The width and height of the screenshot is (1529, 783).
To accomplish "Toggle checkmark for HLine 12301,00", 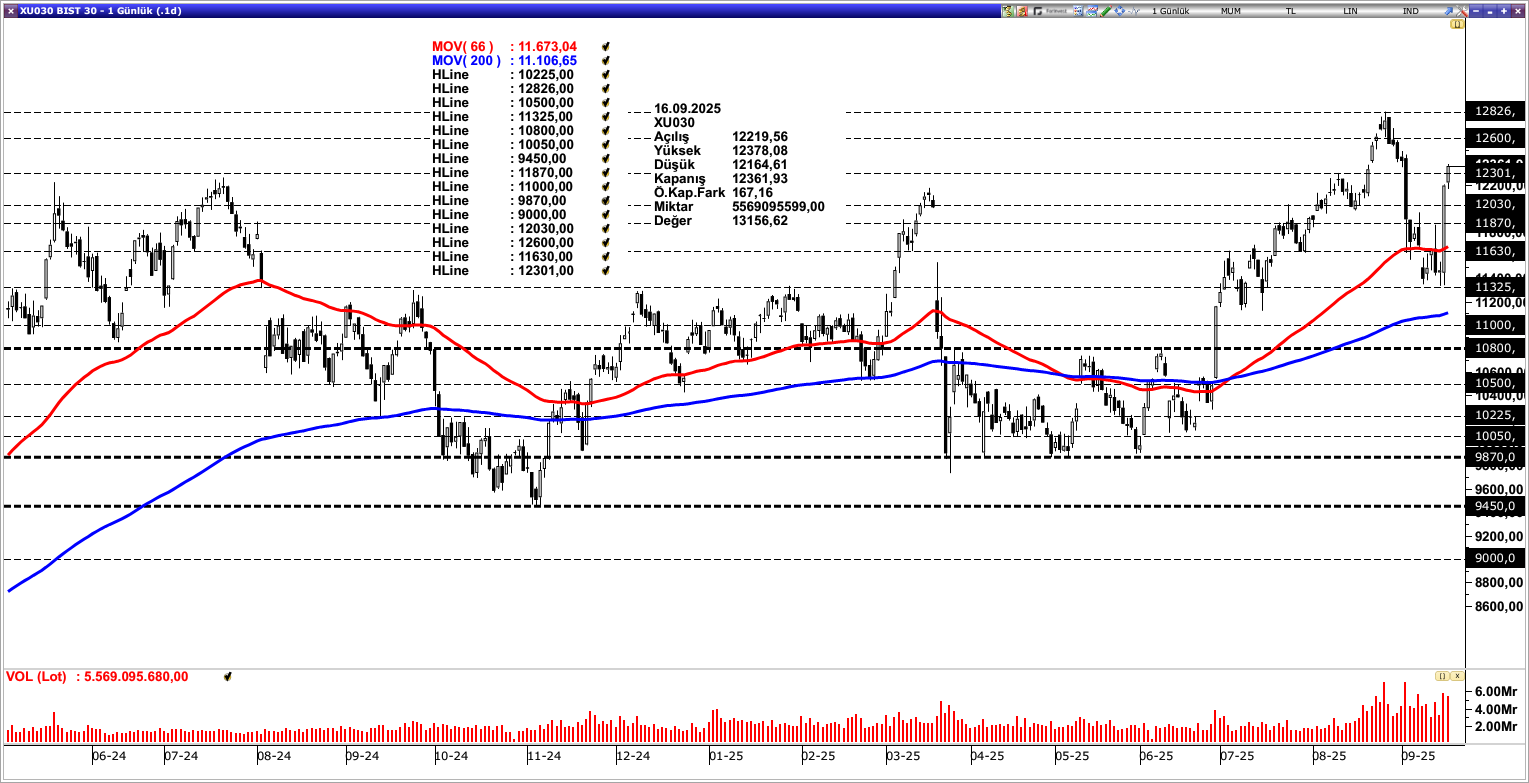I will pos(605,271).
